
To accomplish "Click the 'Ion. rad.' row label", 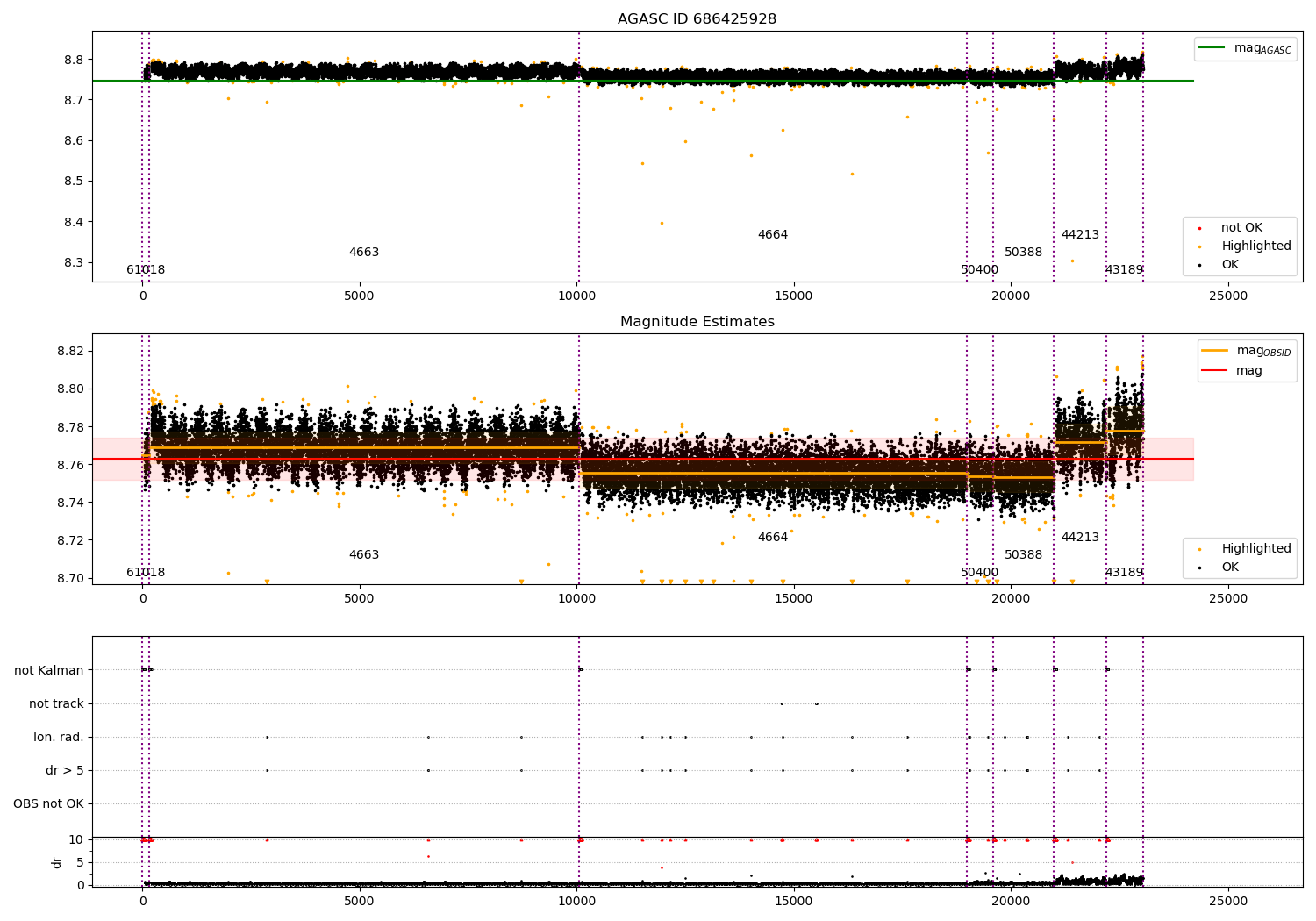I will coord(59,737).
